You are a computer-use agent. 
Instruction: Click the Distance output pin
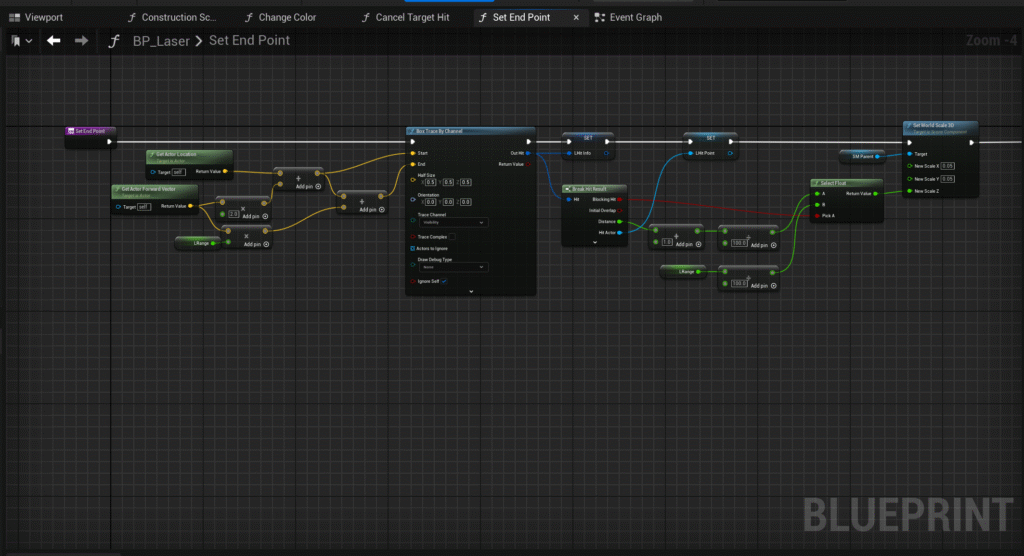(x=620, y=222)
